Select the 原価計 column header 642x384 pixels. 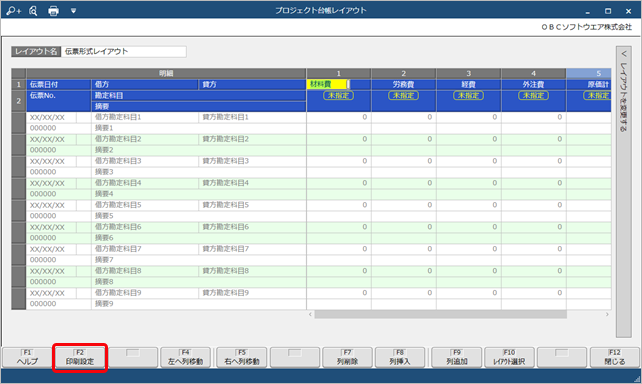click(x=589, y=84)
